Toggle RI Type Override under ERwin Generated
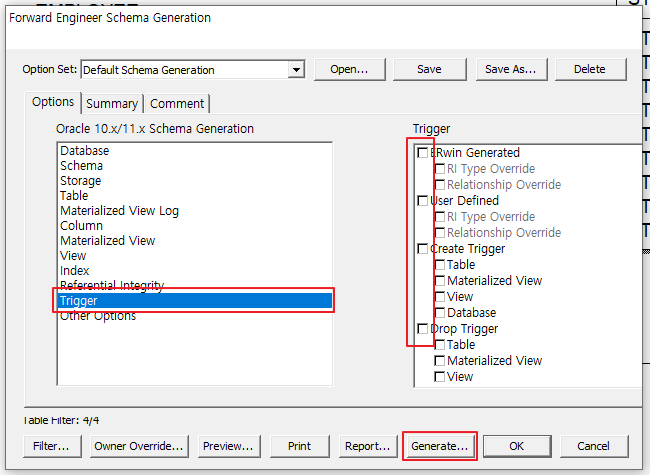The image size is (650, 475). [439, 169]
